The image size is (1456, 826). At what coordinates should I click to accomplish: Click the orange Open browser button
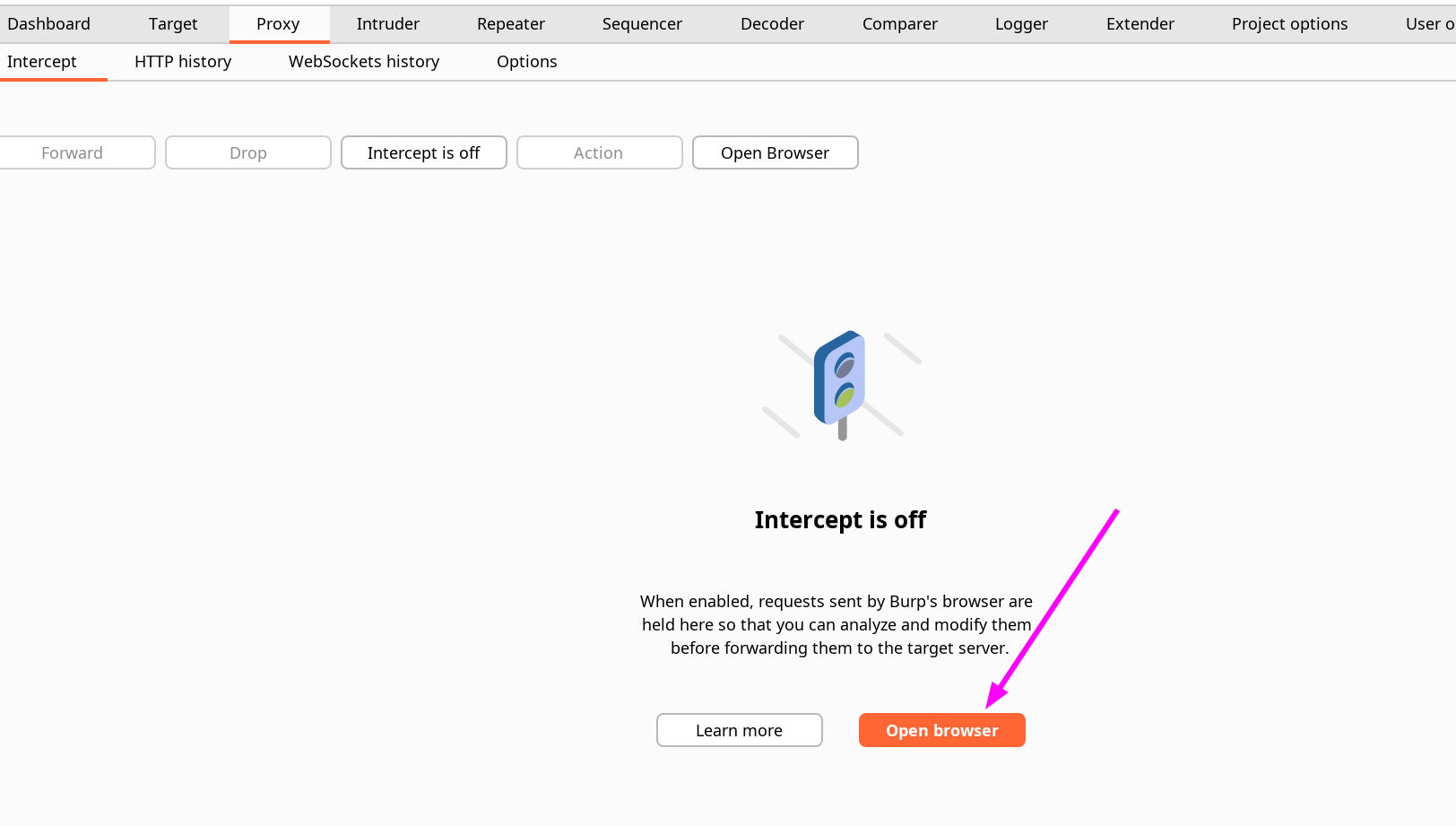tap(942, 730)
